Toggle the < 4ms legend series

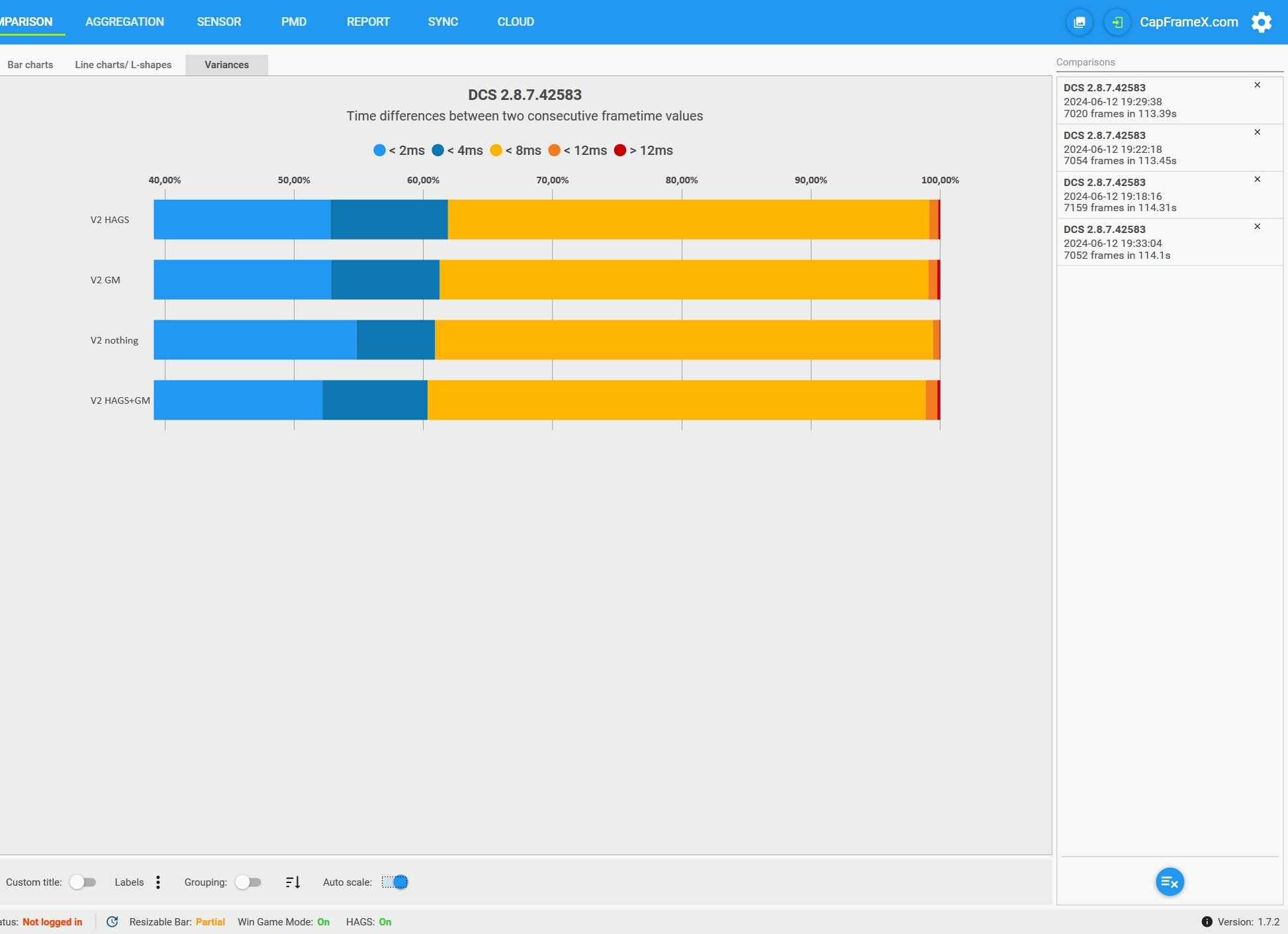pyautogui.click(x=457, y=150)
